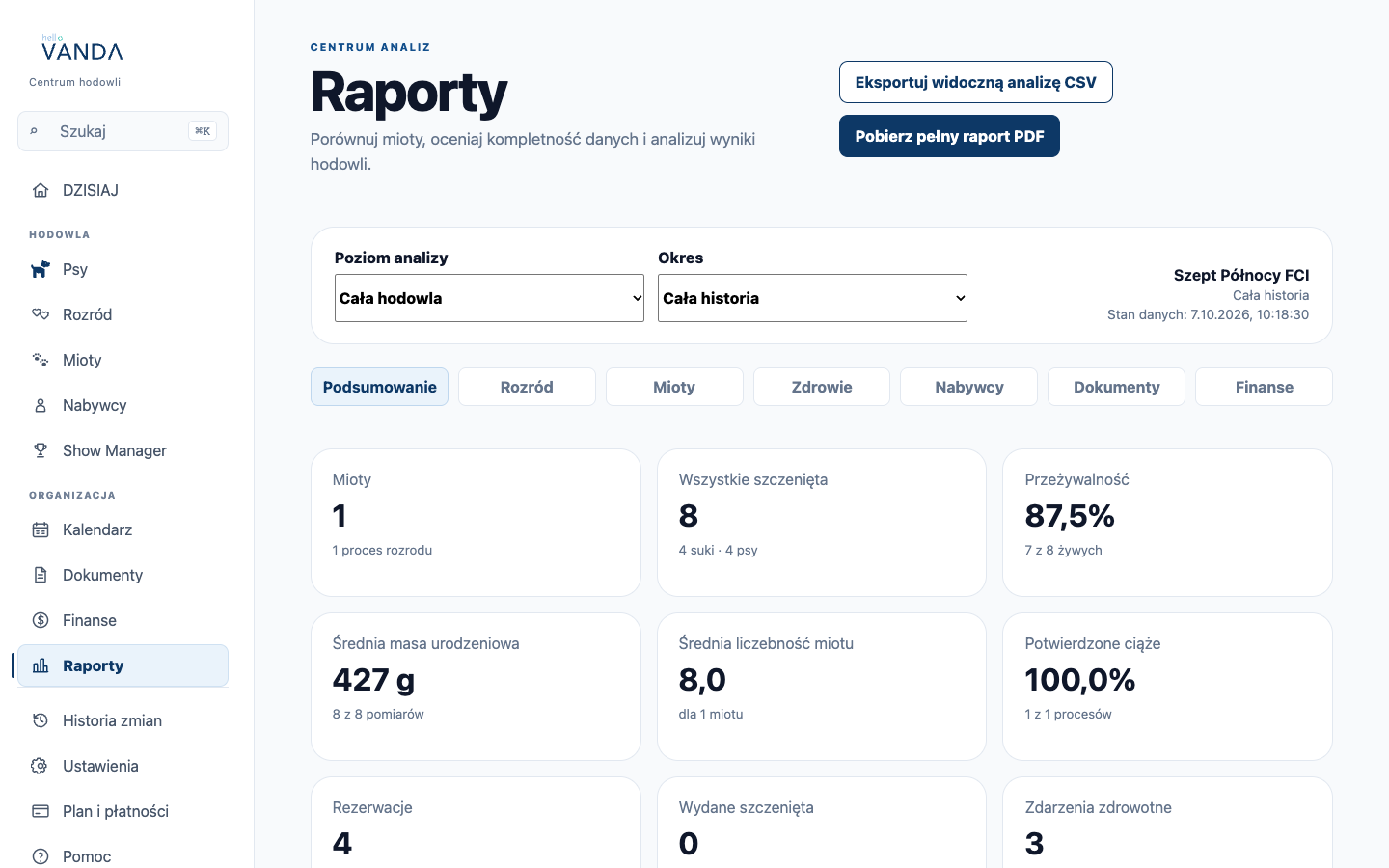This screenshot has height=868, width=1389.
Task: Click the card icon for Plan i płatności
Action: click(41, 811)
